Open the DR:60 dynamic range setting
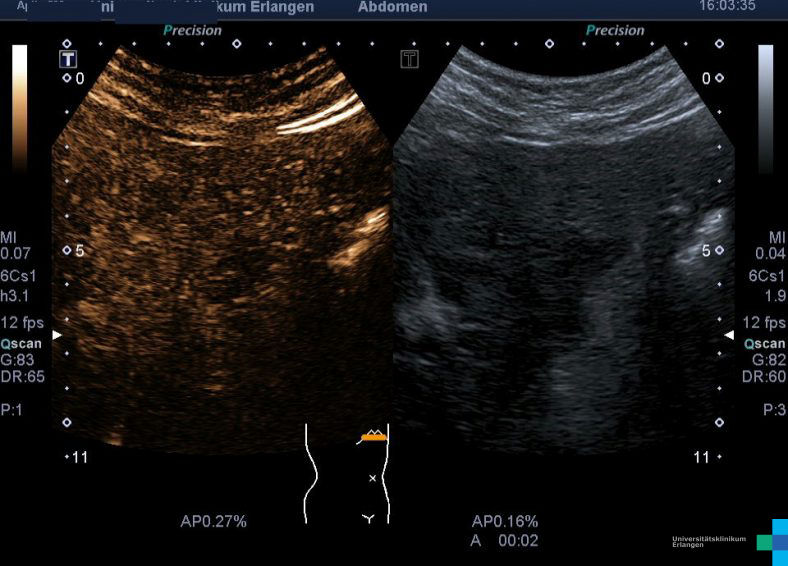The width and height of the screenshot is (788, 566). click(766, 376)
